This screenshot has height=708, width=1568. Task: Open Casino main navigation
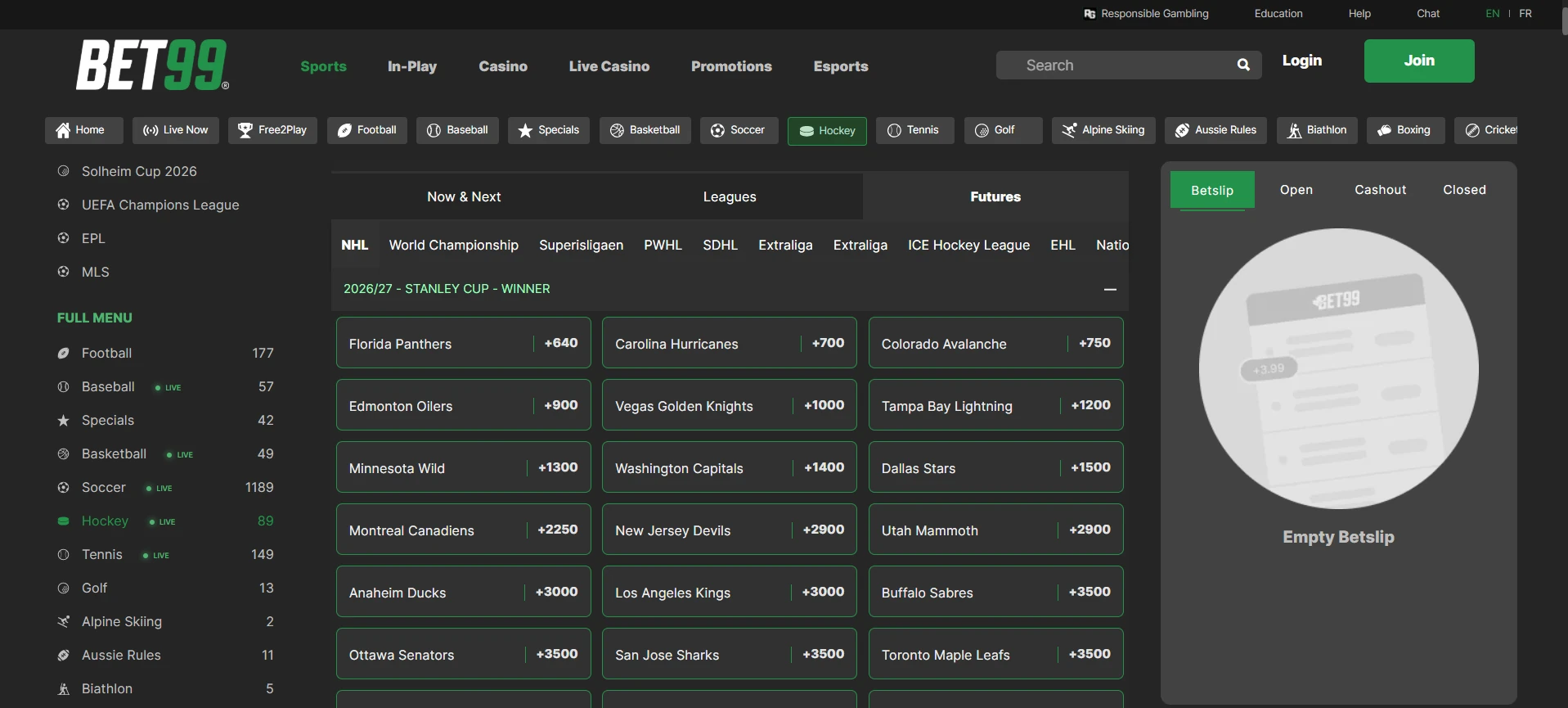503,66
